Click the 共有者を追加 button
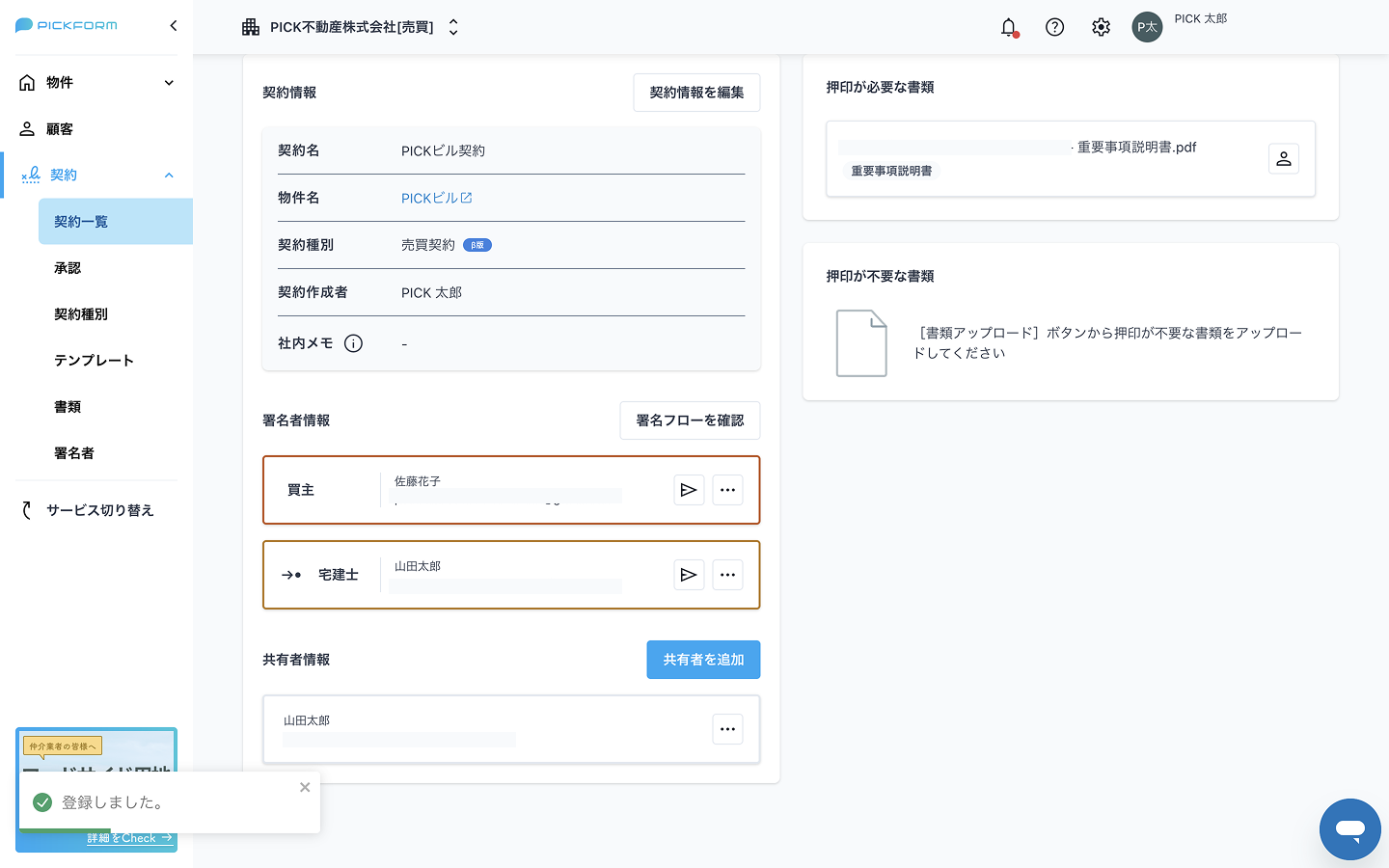The image size is (1389, 868). [x=703, y=660]
